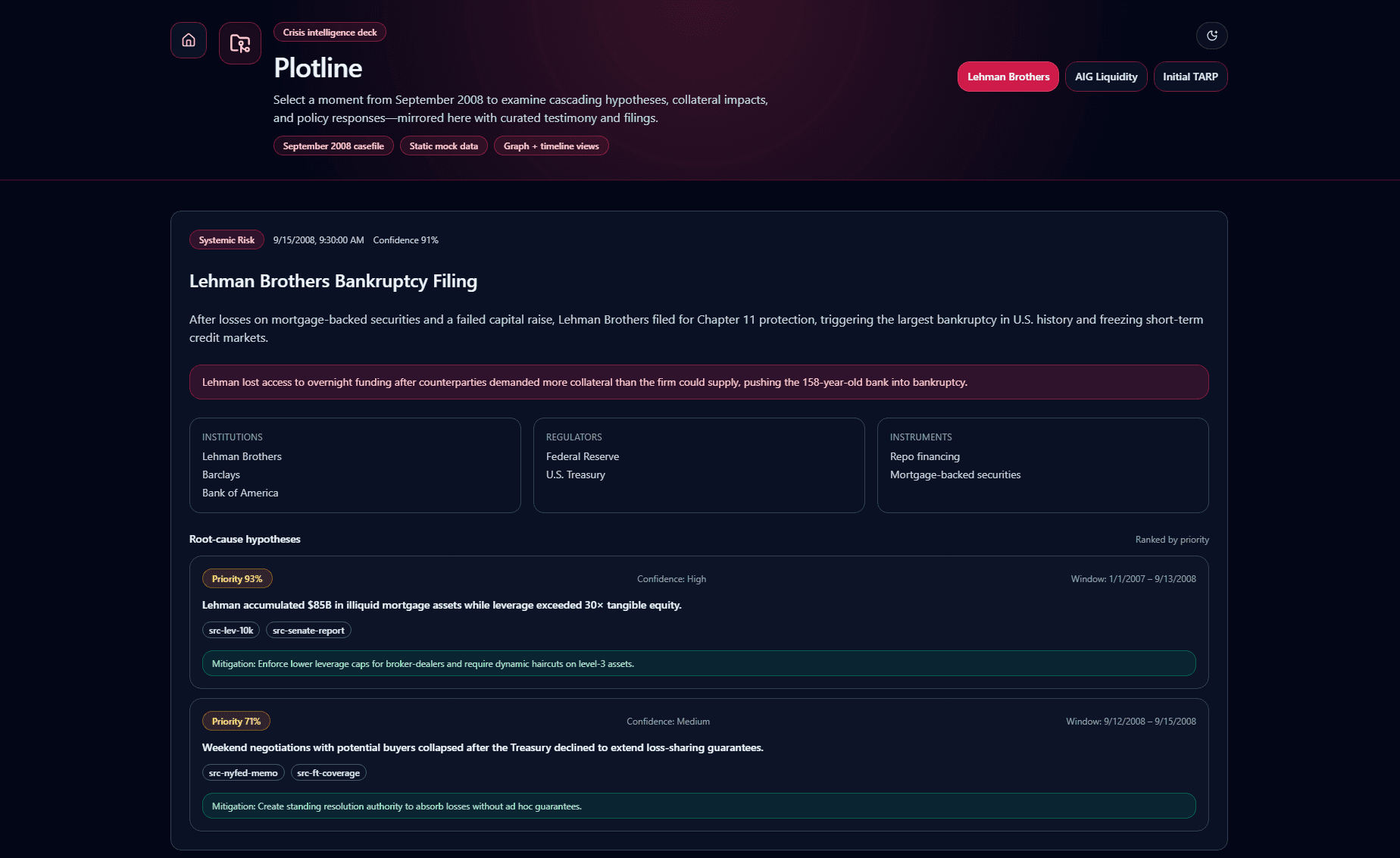Open the home page icon

(x=188, y=39)
